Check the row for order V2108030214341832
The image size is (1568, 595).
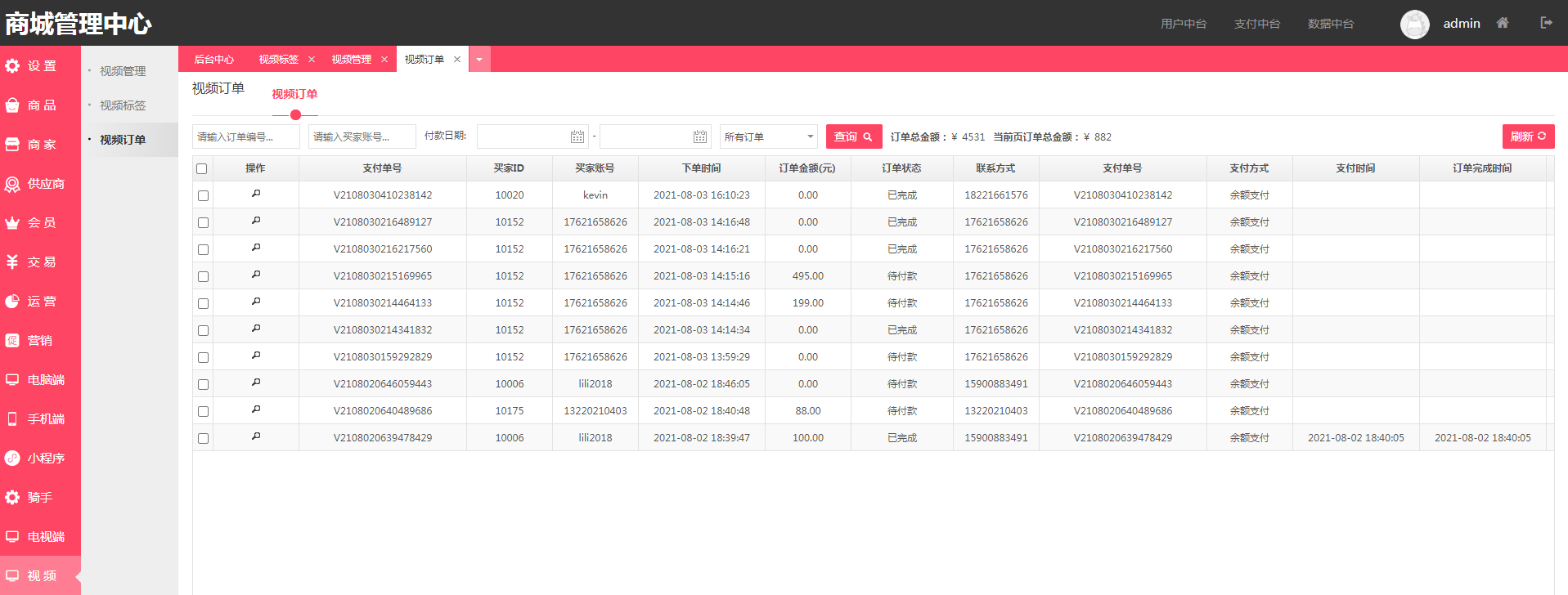(203, 331)
